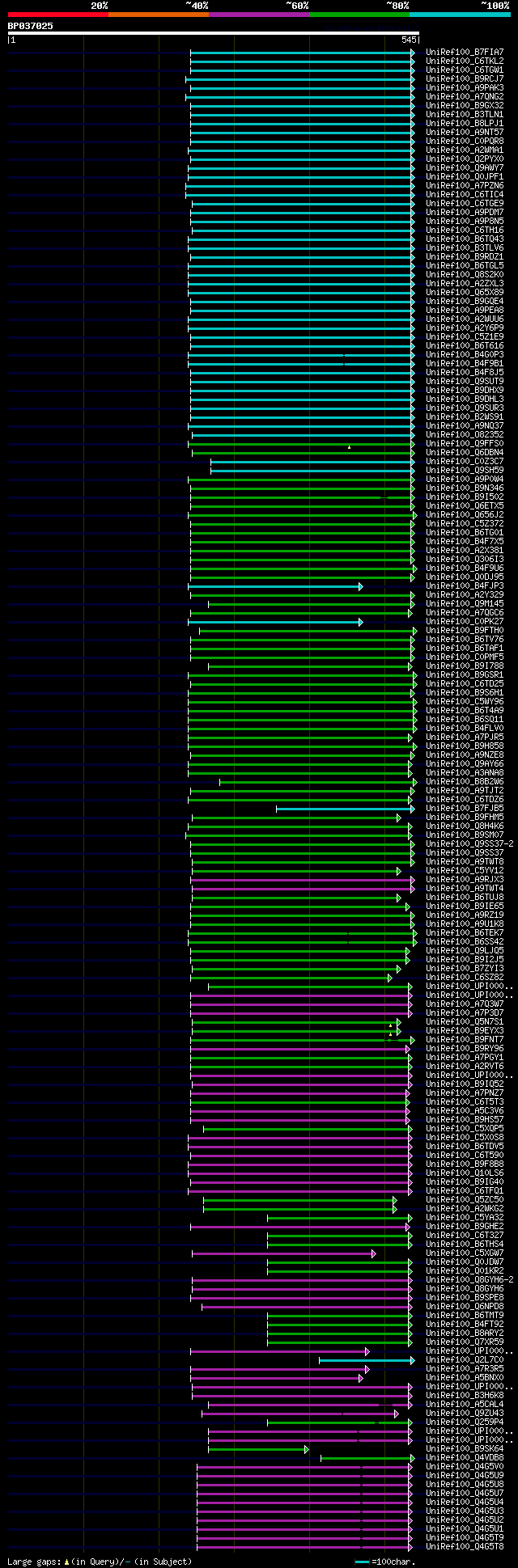Select hit label UniRef100_C5WY96
Screen dimensions: 518x1568
(465, 701)
